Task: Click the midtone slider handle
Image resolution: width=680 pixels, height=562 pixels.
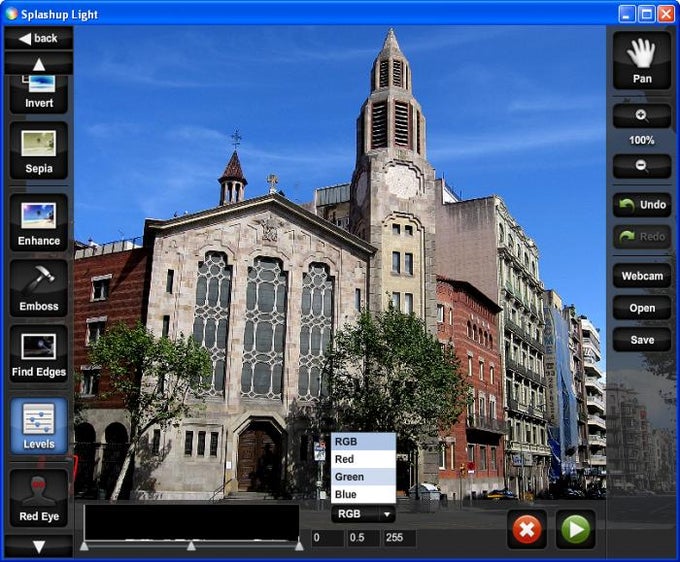Action: pos(191,546)
